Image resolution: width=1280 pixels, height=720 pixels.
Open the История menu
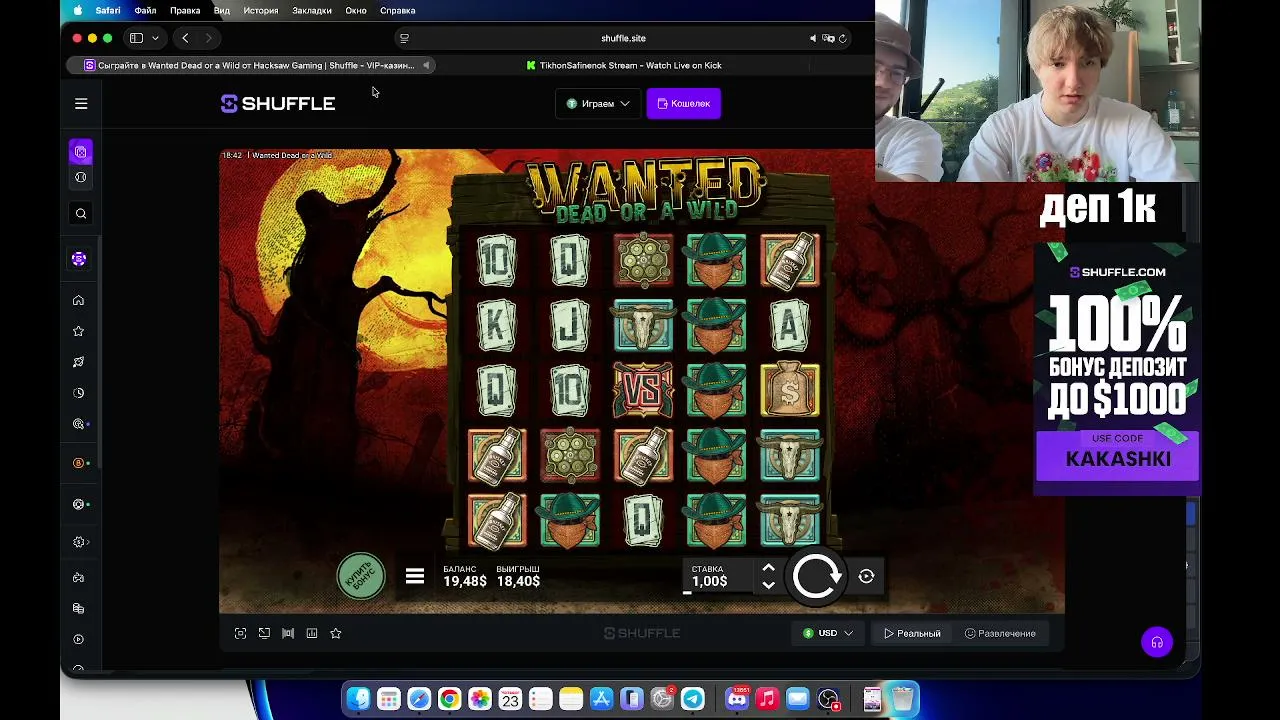(x=261, y=10)
